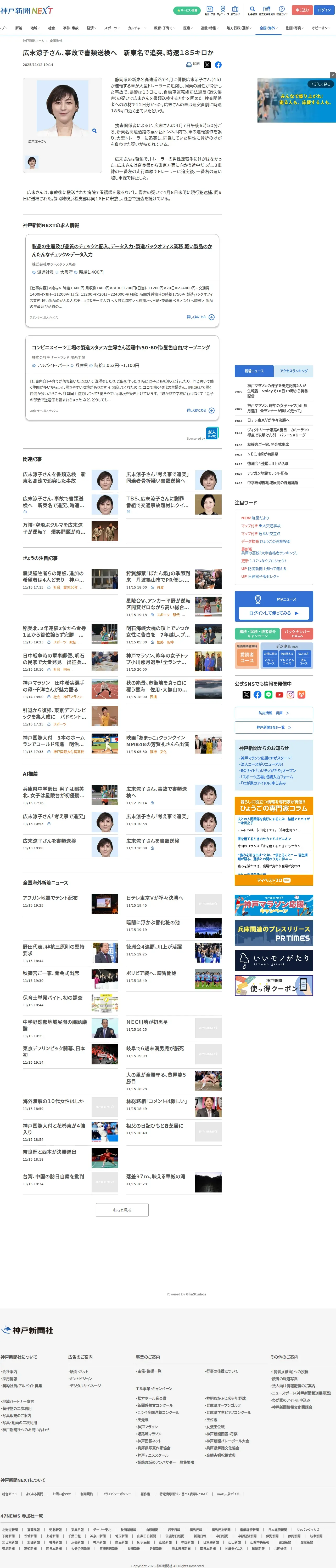Image resolution: width=336 pixels, height=1568 pixels.
Task: Open プライバシーポリシー footer link
Action: 116,1494
